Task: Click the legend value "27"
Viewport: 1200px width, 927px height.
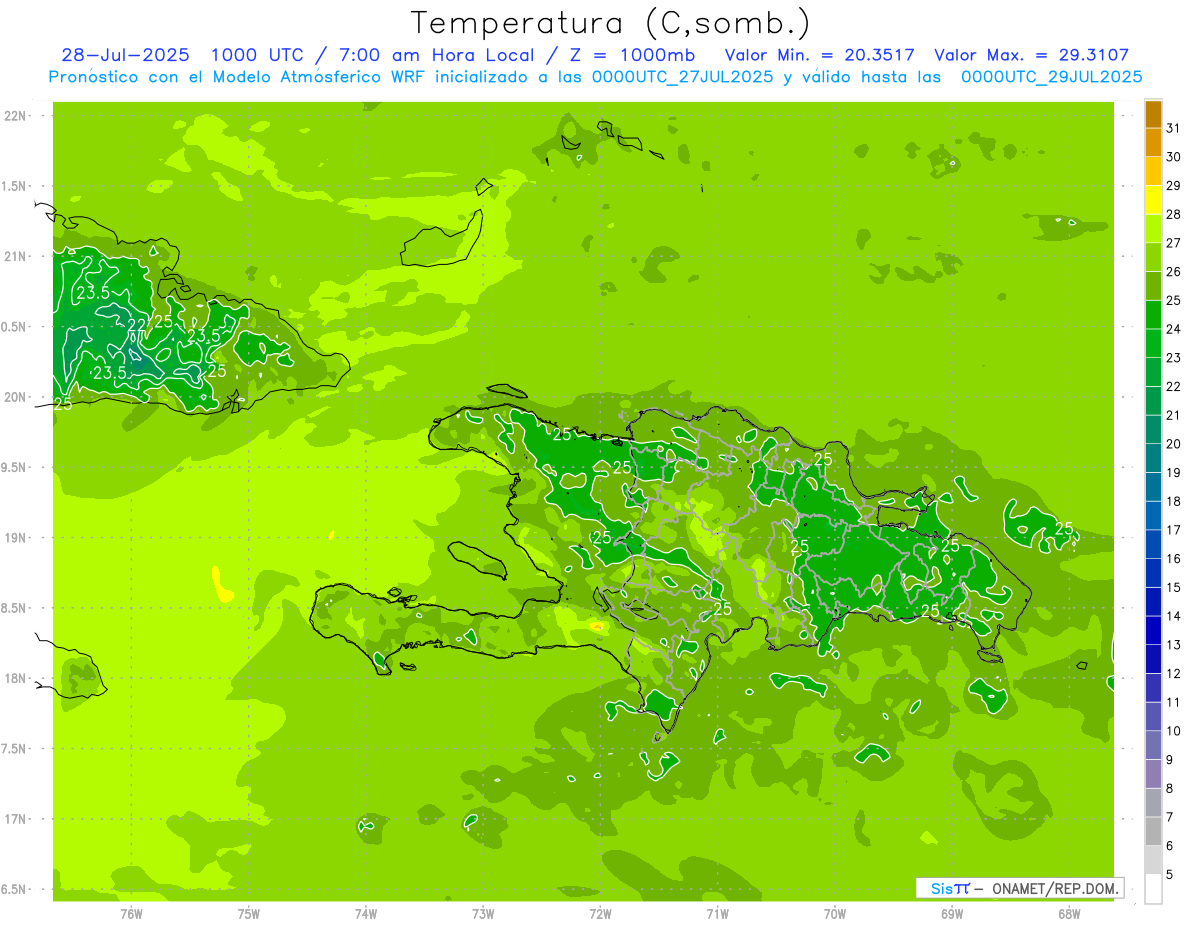Action: point(1173,243)
